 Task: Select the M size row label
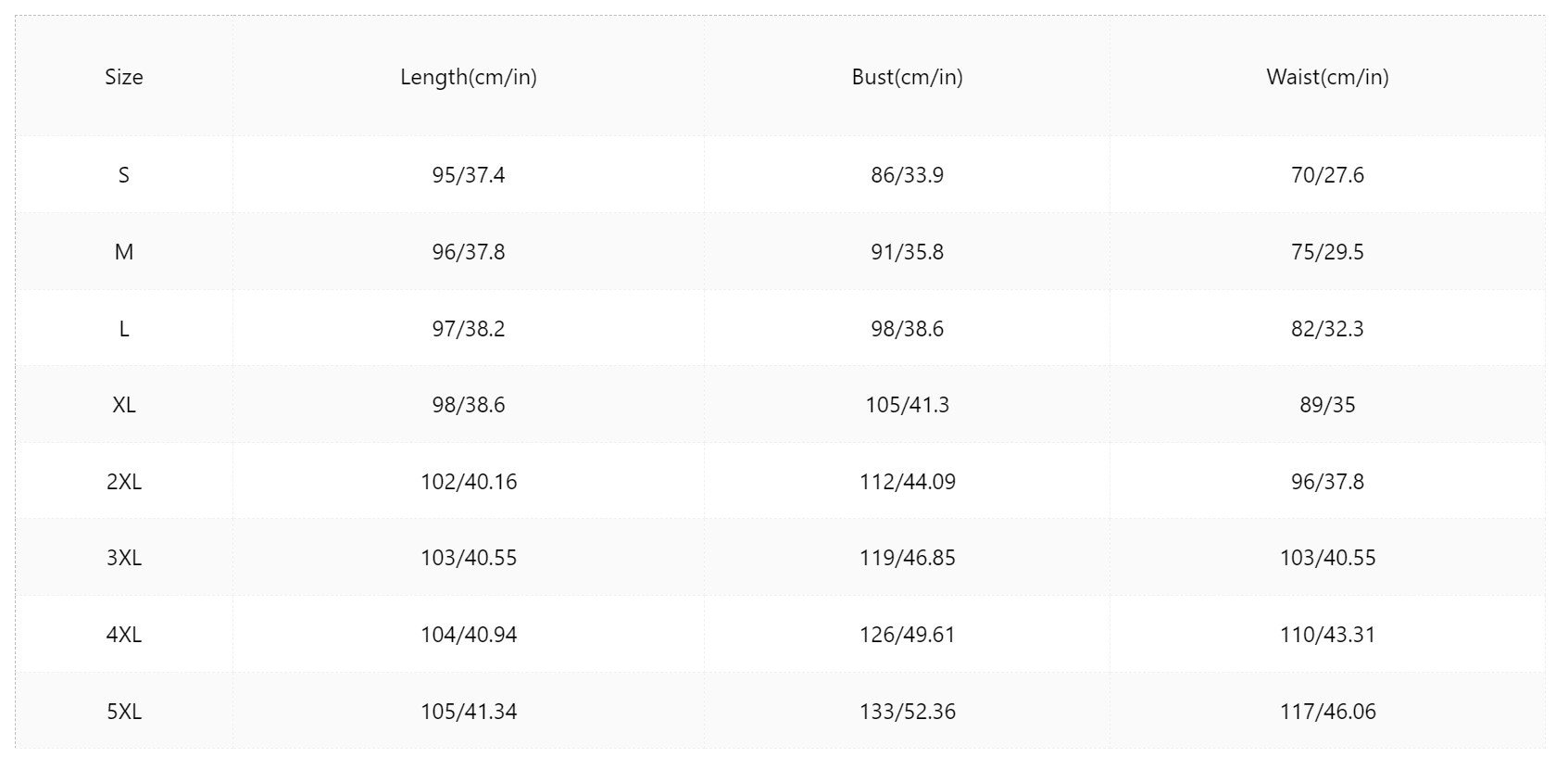[124, 252]
